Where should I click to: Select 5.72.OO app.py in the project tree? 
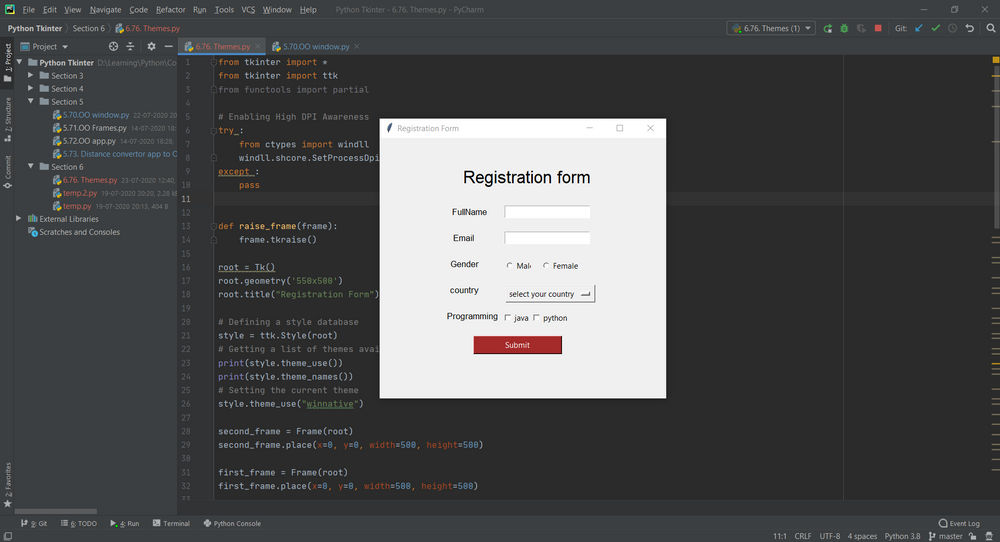pos(89,141)
